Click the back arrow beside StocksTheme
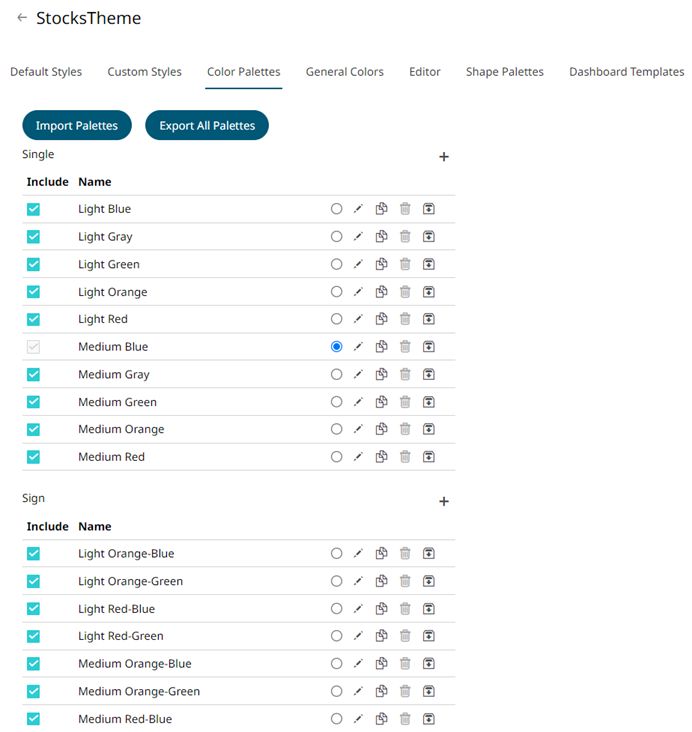Viewport: 692px width, 732px height. tap(22, 18)
